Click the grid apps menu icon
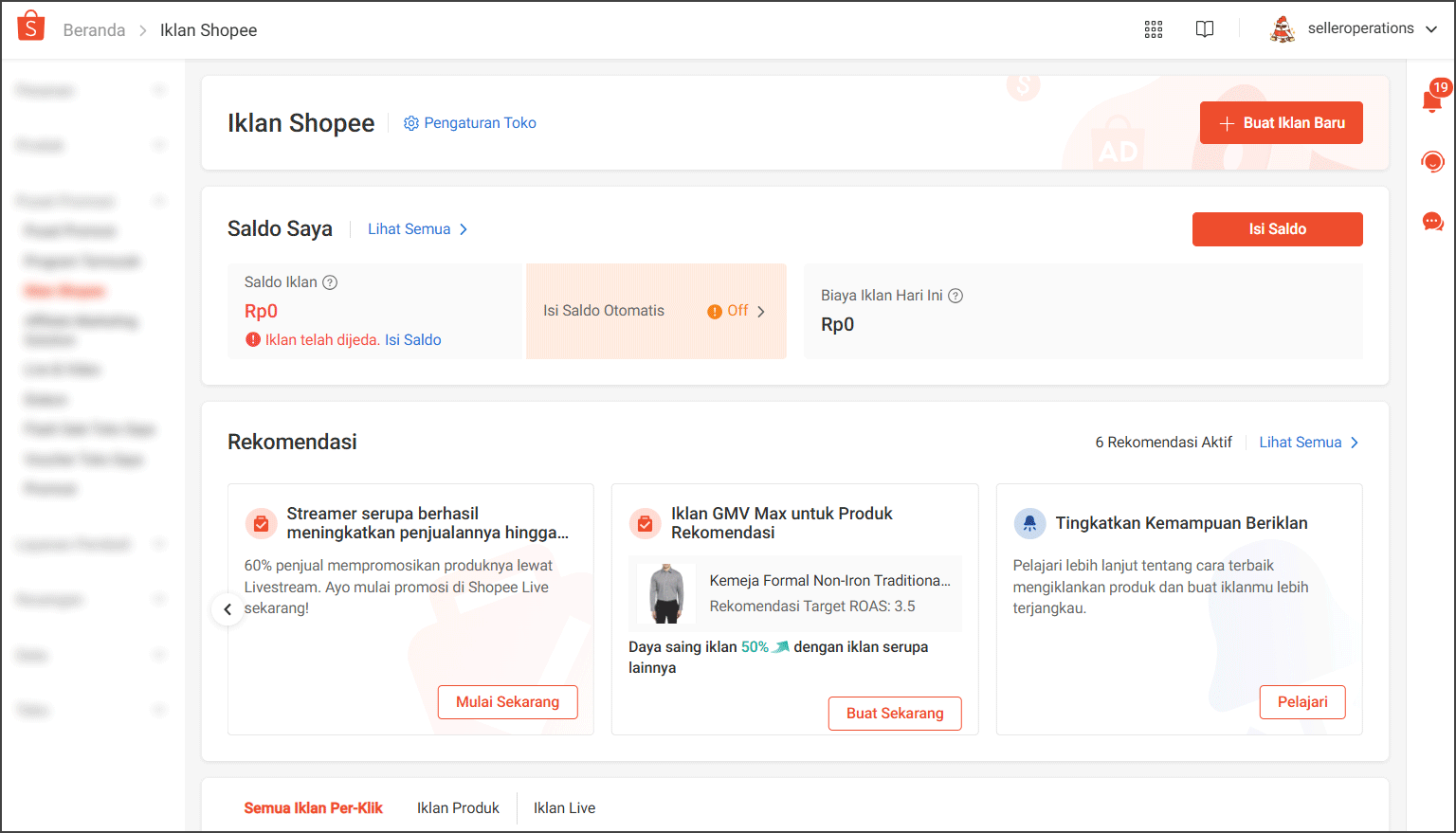 (x=1153, y=29)
